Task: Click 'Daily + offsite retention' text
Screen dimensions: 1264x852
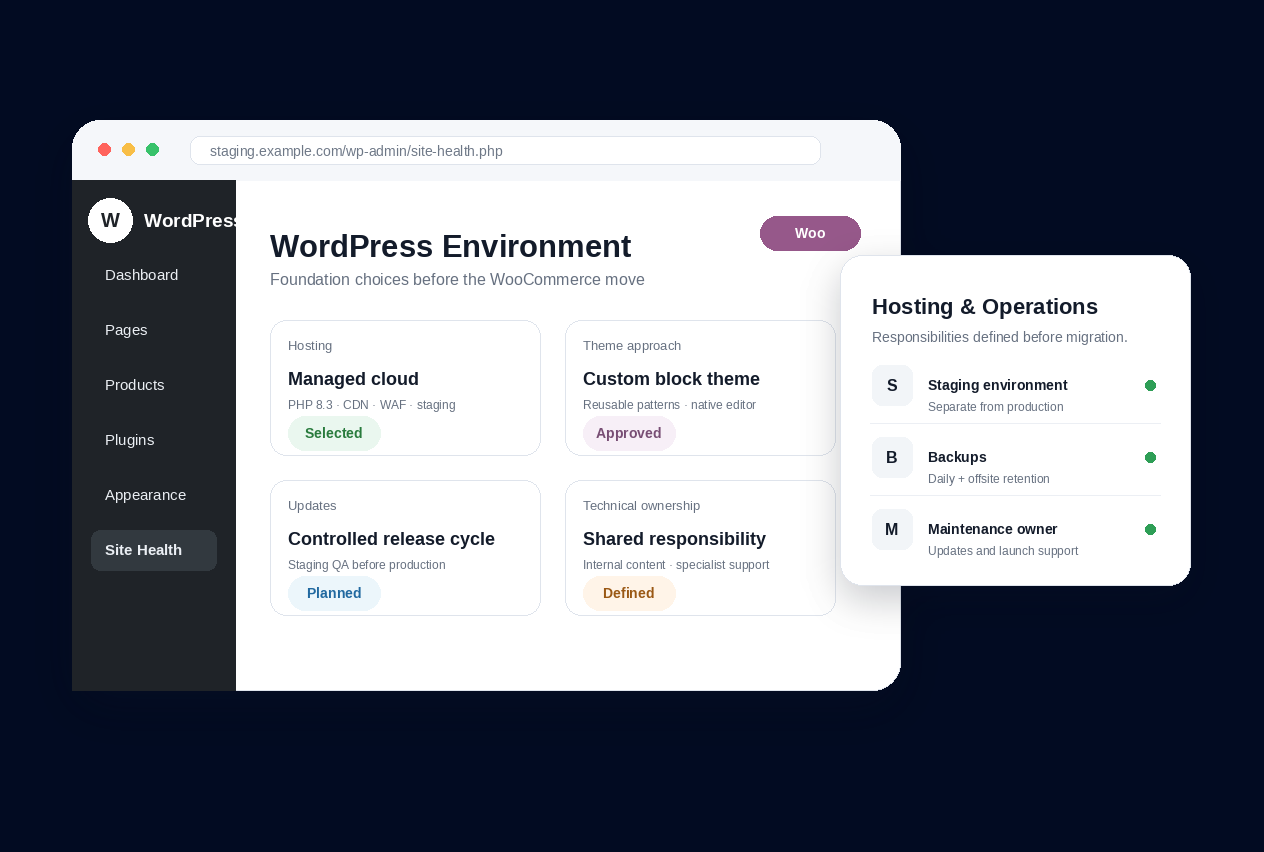Action: coord(988,479)
